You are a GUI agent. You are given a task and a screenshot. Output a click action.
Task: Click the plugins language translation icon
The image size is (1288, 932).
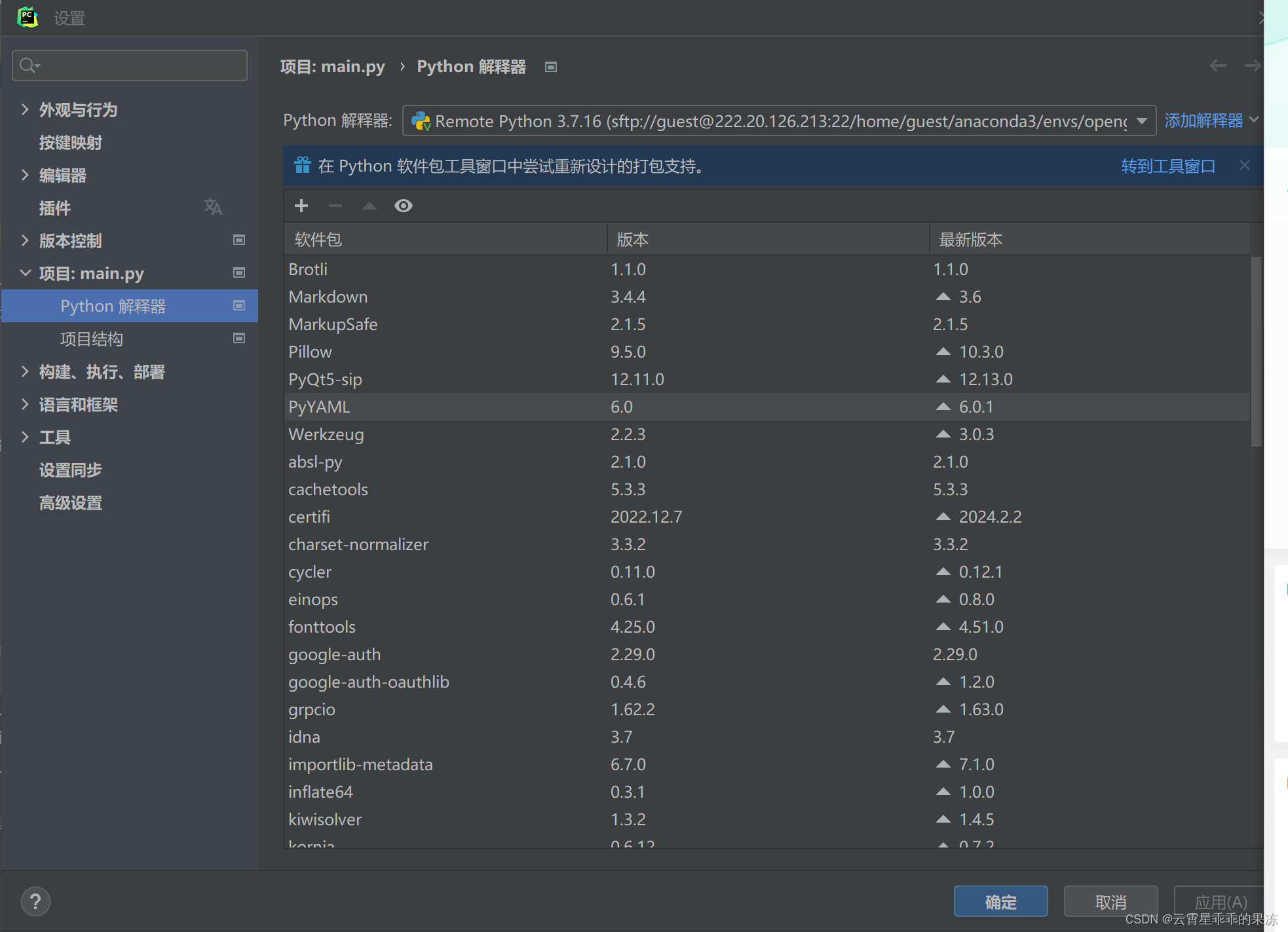pos(213,207)
